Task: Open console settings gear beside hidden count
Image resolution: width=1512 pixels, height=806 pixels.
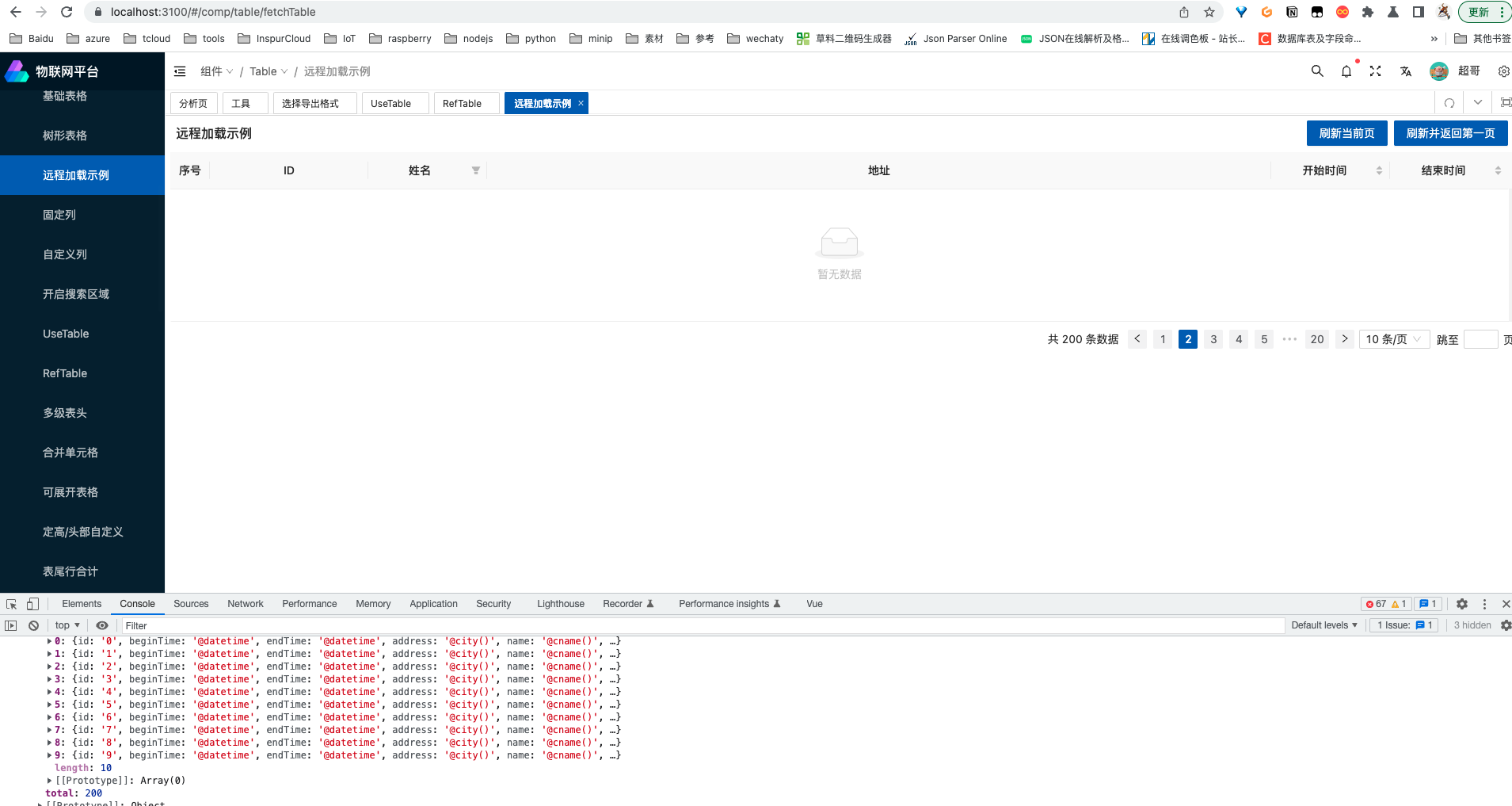Action: [x=1506, y=625]
